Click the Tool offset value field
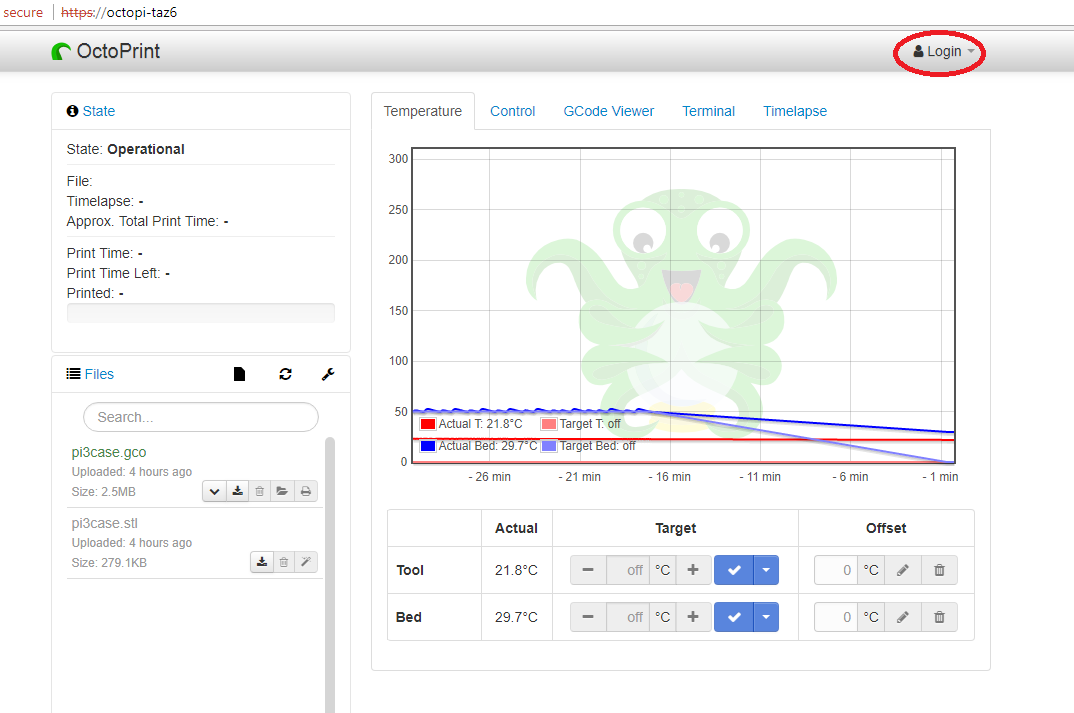Viewport: 1074px width, 713px height. click(836, 570)
